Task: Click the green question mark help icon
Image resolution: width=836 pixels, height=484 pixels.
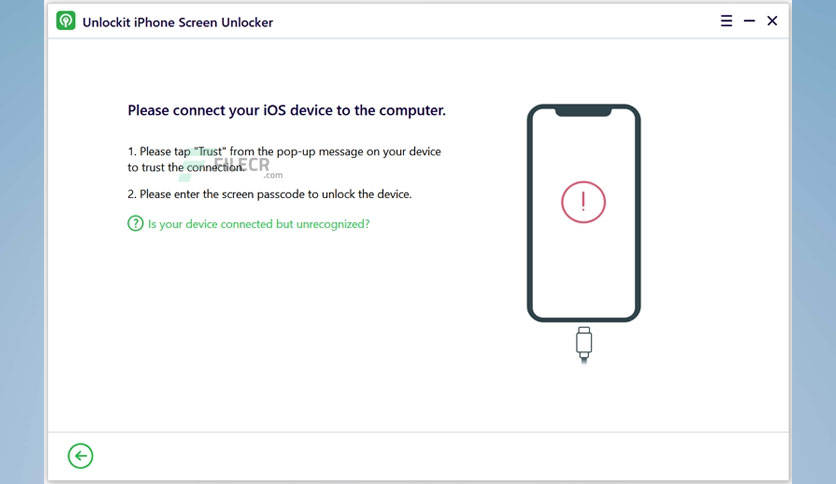Action: tap(135, 223)
